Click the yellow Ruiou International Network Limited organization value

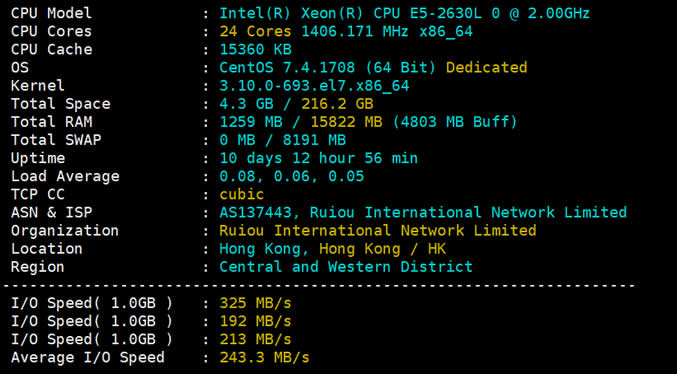378,231
